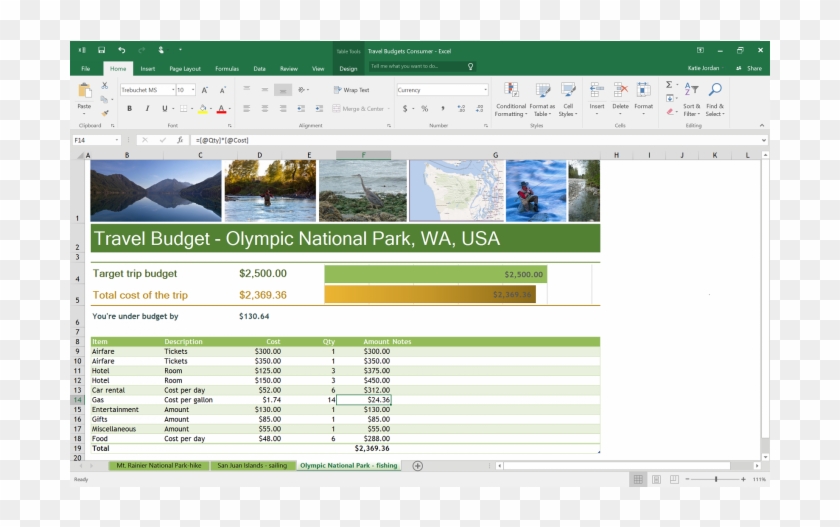Expand the formula bar chevron

pyautogui.click(x=763, y=140)
